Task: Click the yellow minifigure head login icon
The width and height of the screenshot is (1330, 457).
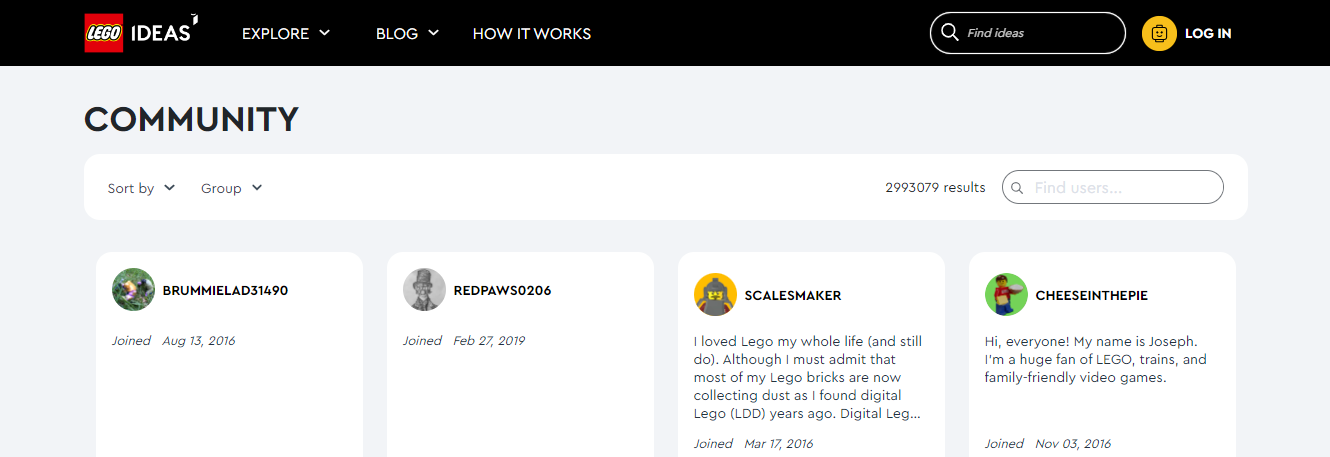Action: click(x=1159, y=33)
